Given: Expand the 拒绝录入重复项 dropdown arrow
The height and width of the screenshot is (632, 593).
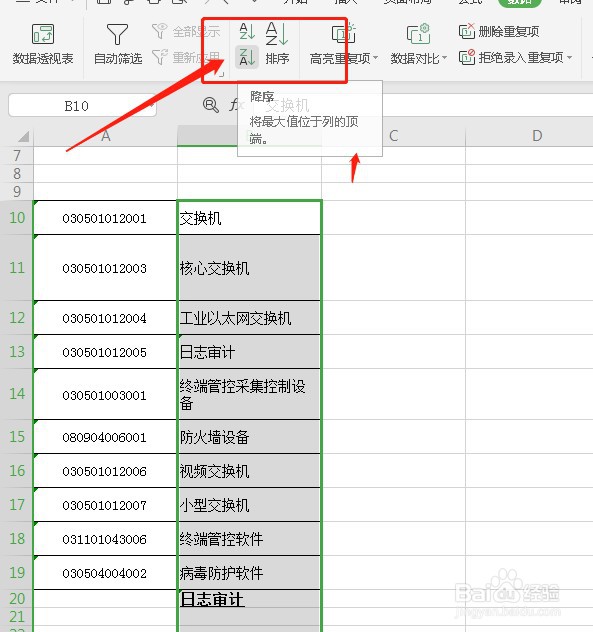Looking at the screenshot, I should click(x=569, y=58).
